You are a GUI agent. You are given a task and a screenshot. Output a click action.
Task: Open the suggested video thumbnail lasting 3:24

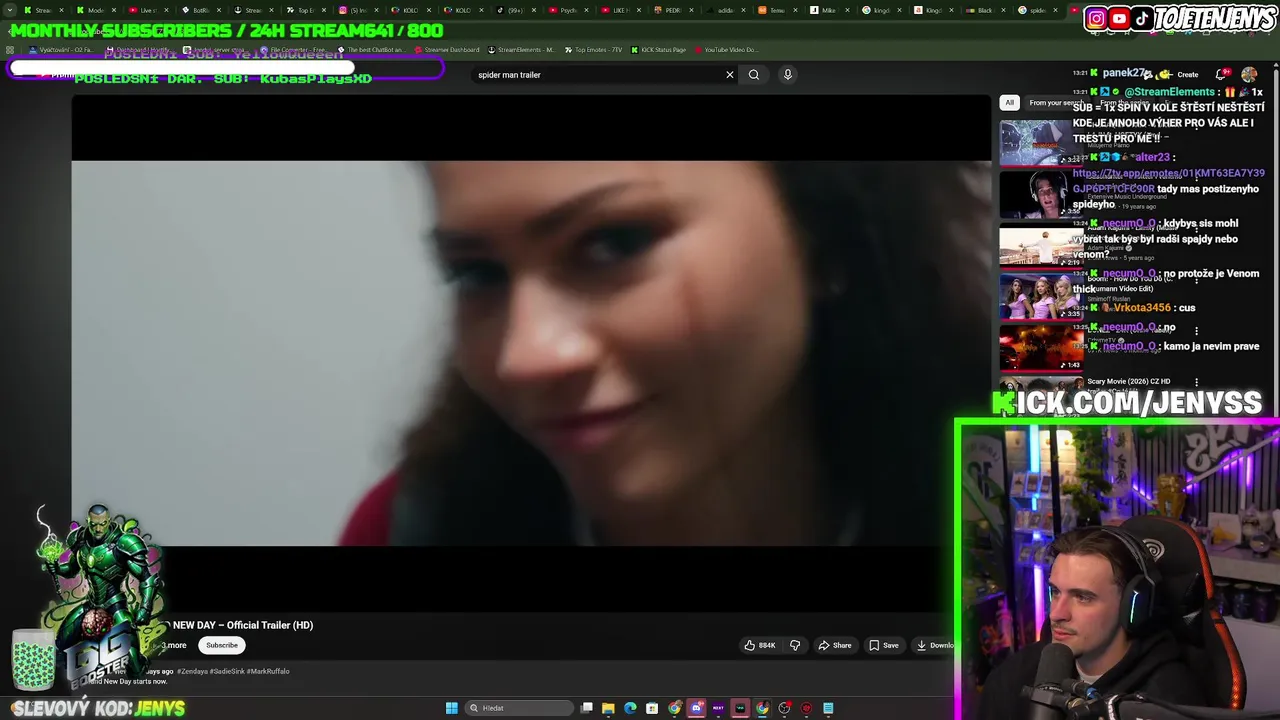point(1041,142)
